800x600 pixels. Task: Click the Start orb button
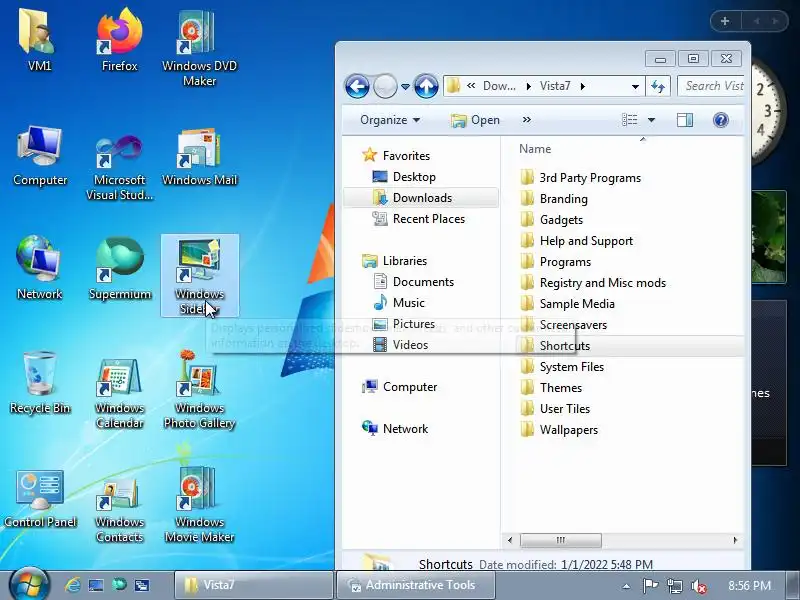[x=29, y=585]
